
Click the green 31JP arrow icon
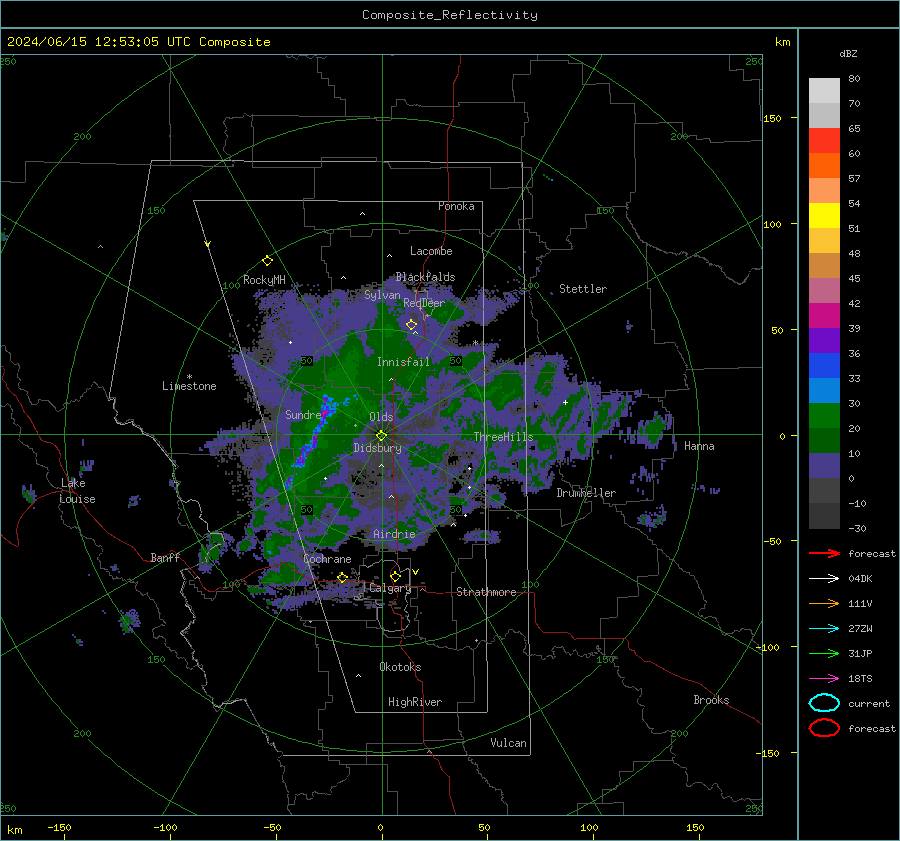[824, 653]
